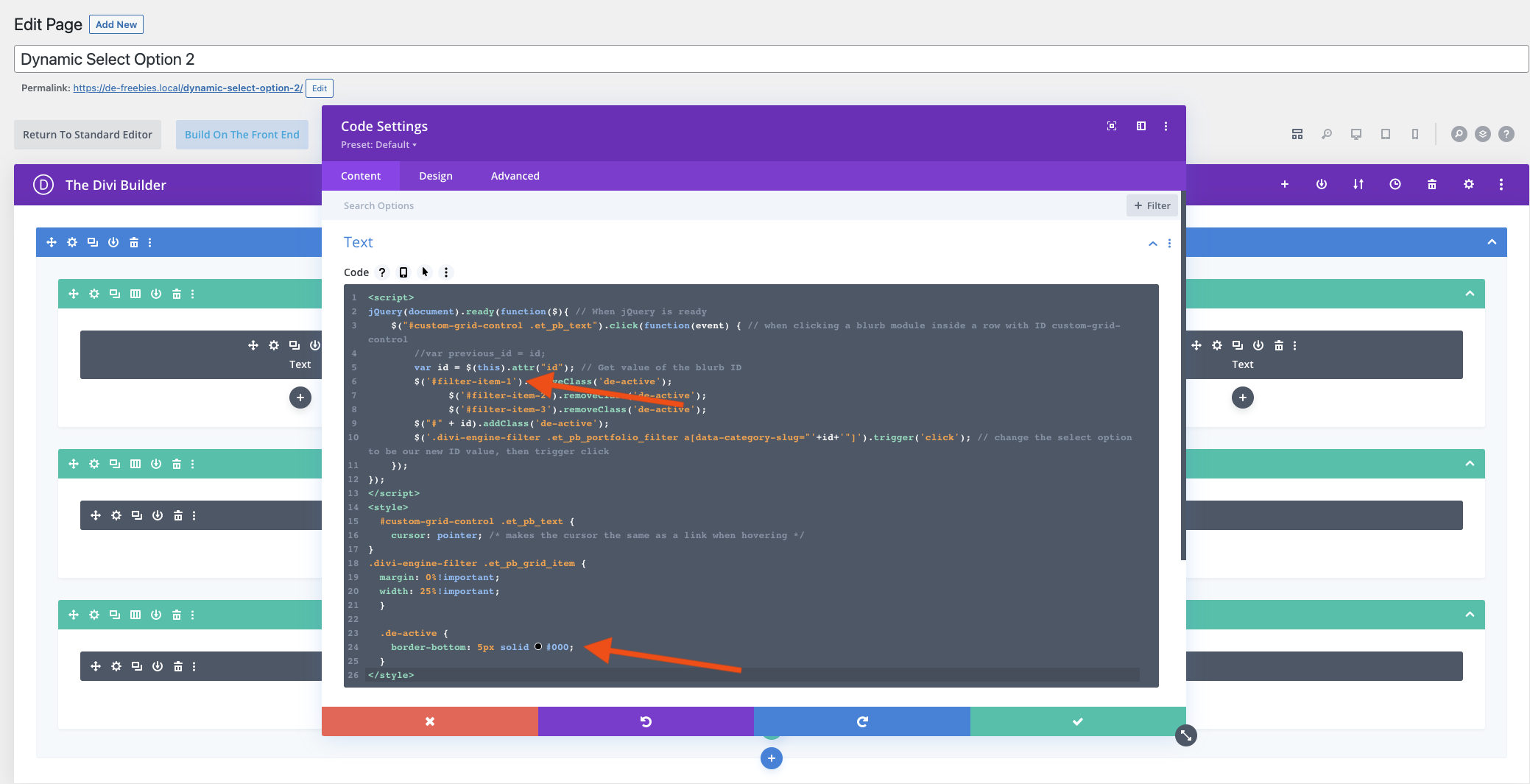
Task: Click the clear layout trash icon in the Divi Builder header
Action: click(1432, 184)
